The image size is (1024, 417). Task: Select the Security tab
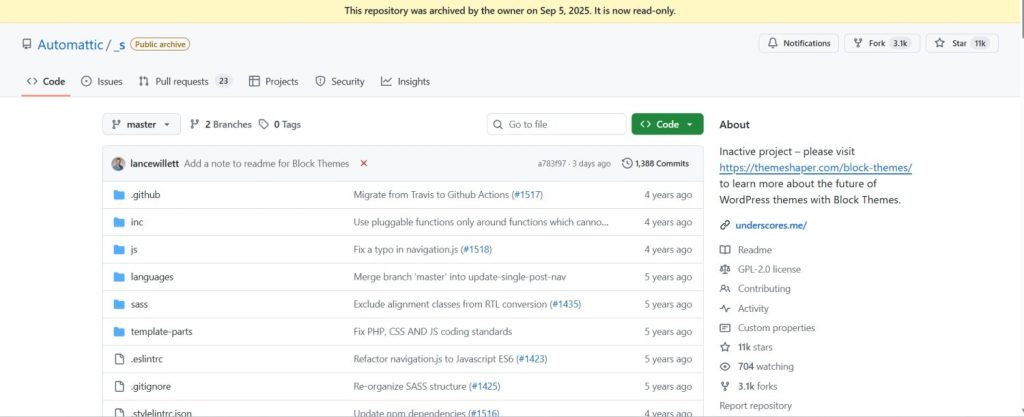[x=340, y=81]
